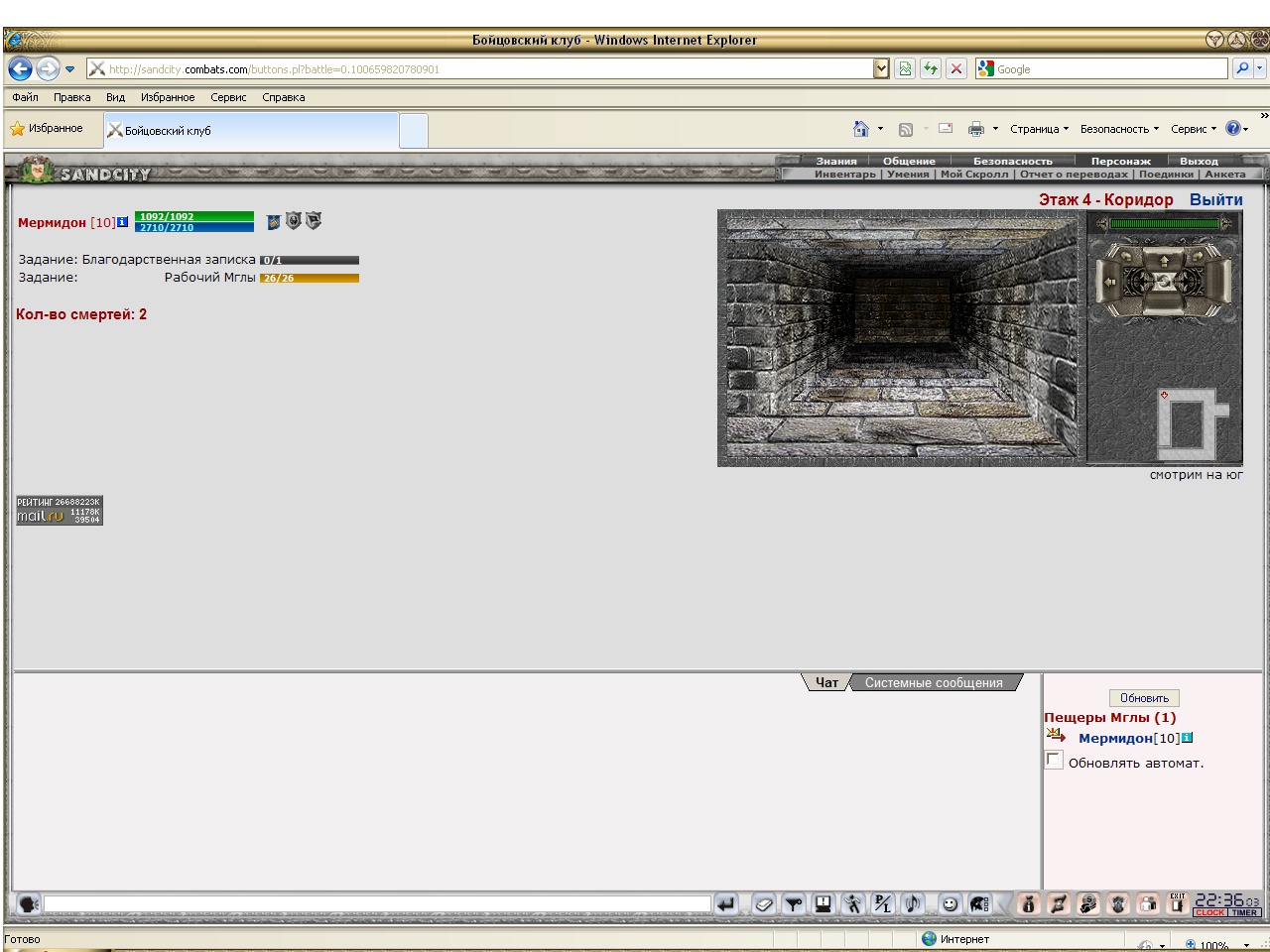
Task: Open the Справка menu
Action: click(x=284, y=97)
